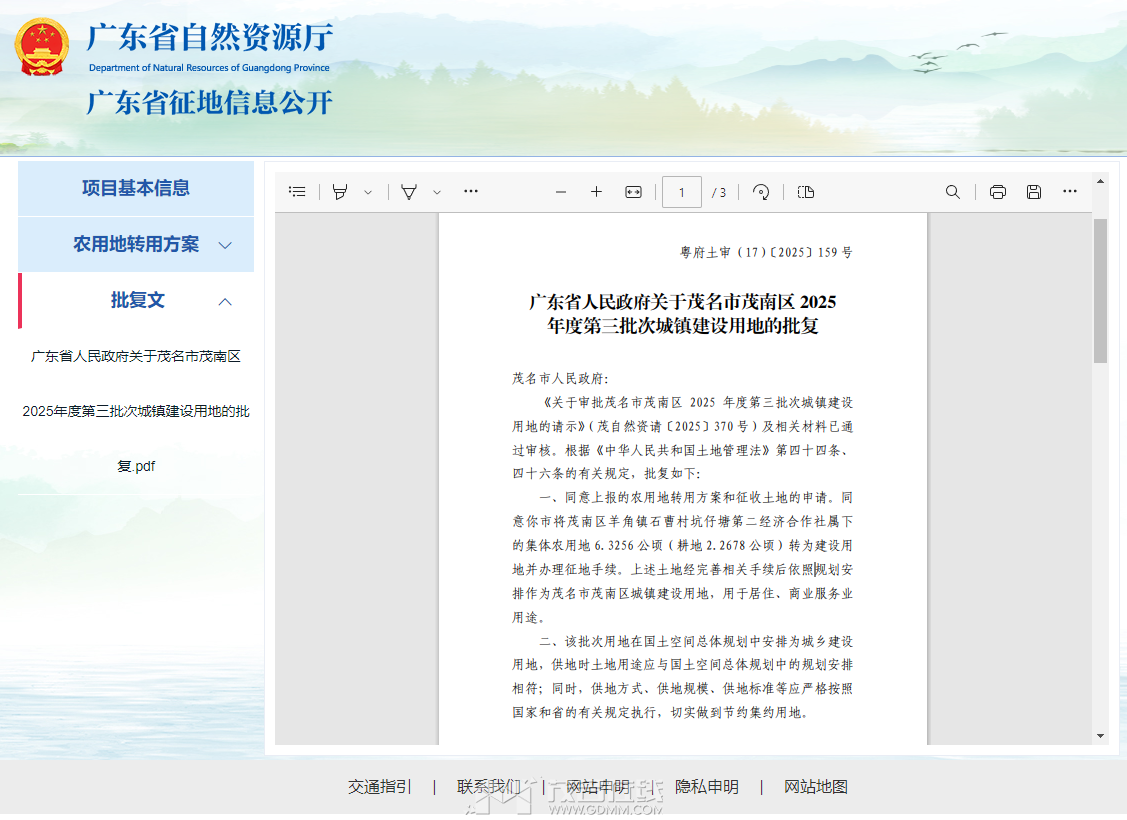This screenshot has width=1127, height=820.
Task: Select the PDF highlight tool
Action: pyautogui.click(x=340, y=192)
